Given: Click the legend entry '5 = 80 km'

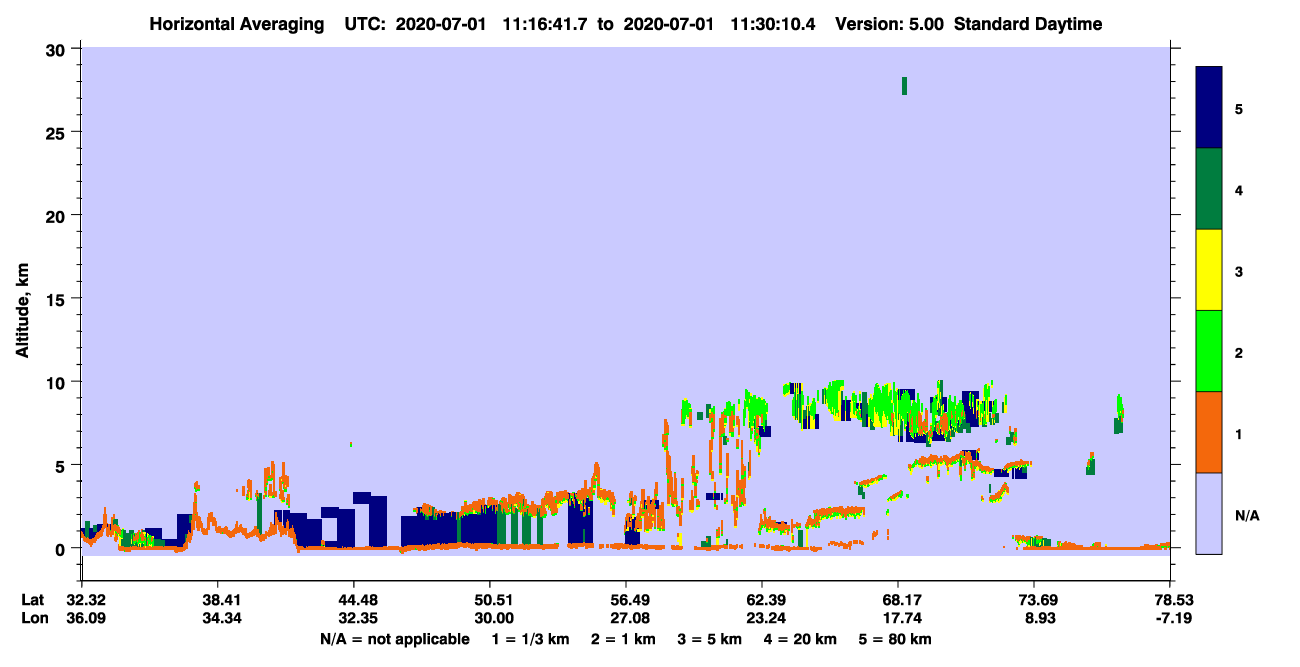Looking at the screenshot, I should tap(896, 639).
